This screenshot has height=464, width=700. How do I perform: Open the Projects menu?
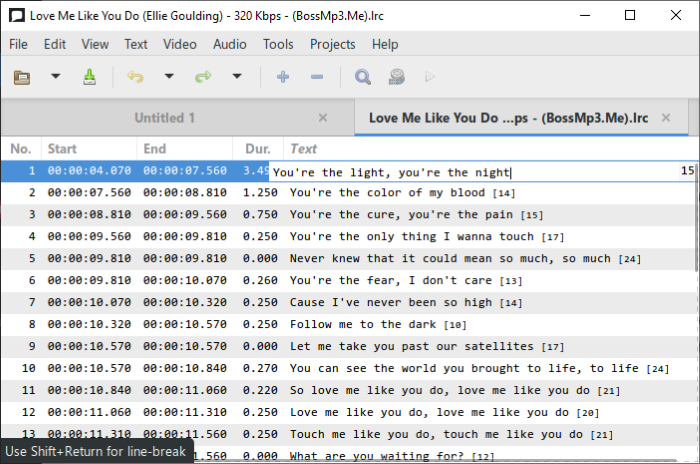333,44
